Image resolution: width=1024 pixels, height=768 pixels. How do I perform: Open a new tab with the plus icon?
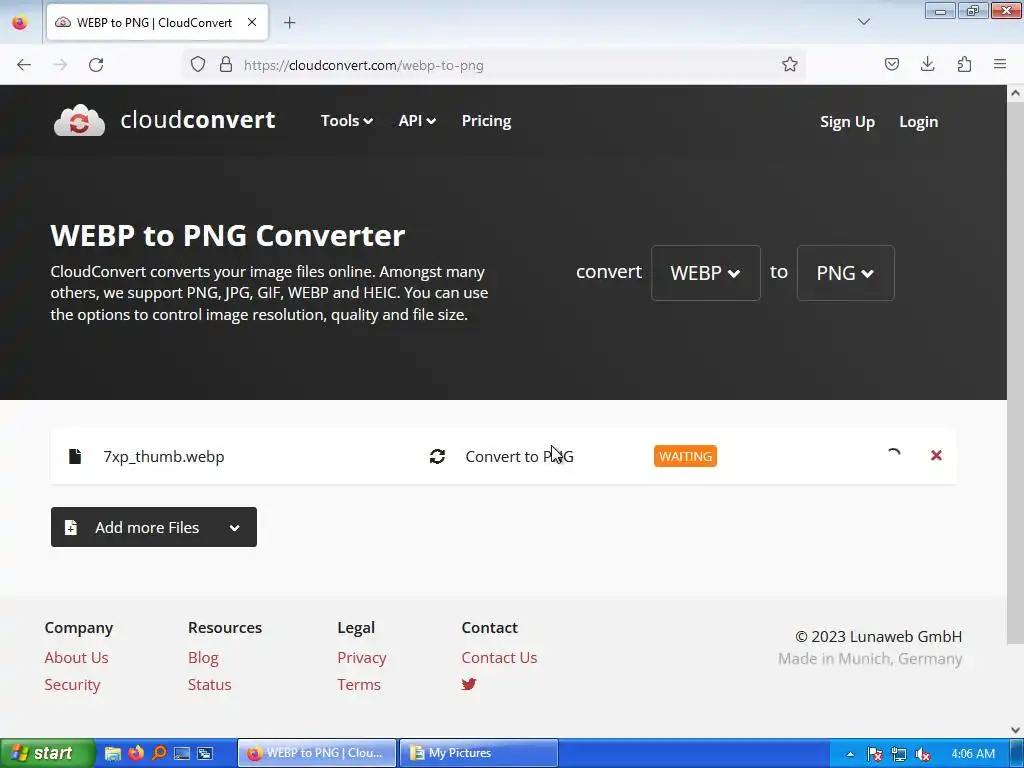[289, 23]
